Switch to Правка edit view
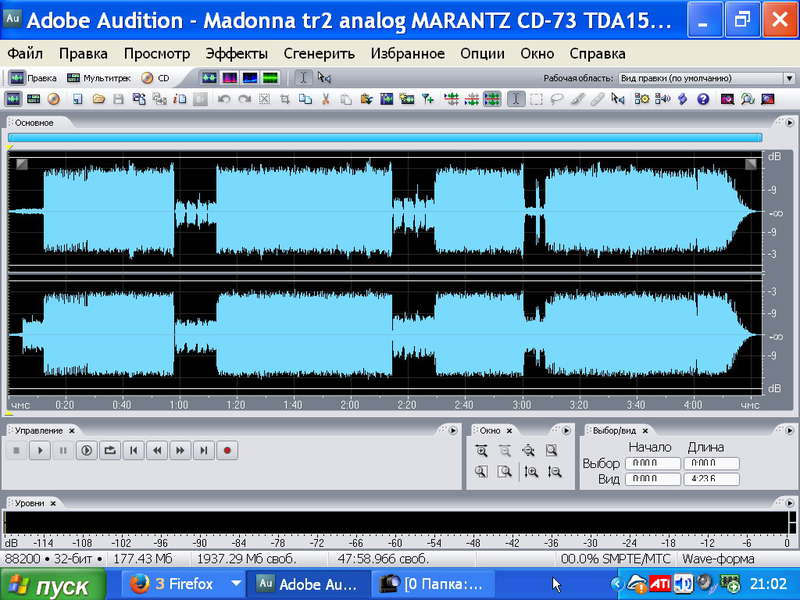This screenshot has width=800, height=600. (x=33, y=78)
